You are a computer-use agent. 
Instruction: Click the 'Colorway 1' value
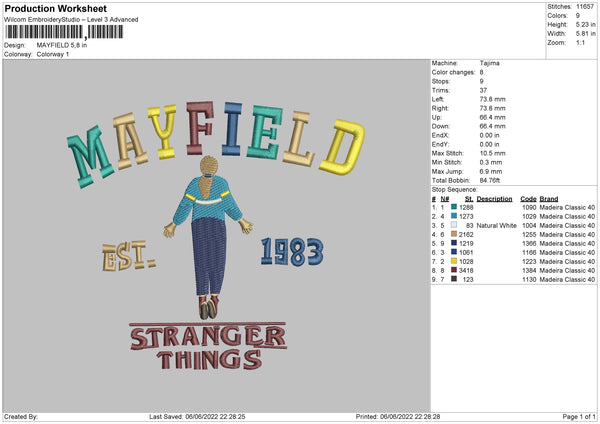(53, 54)
